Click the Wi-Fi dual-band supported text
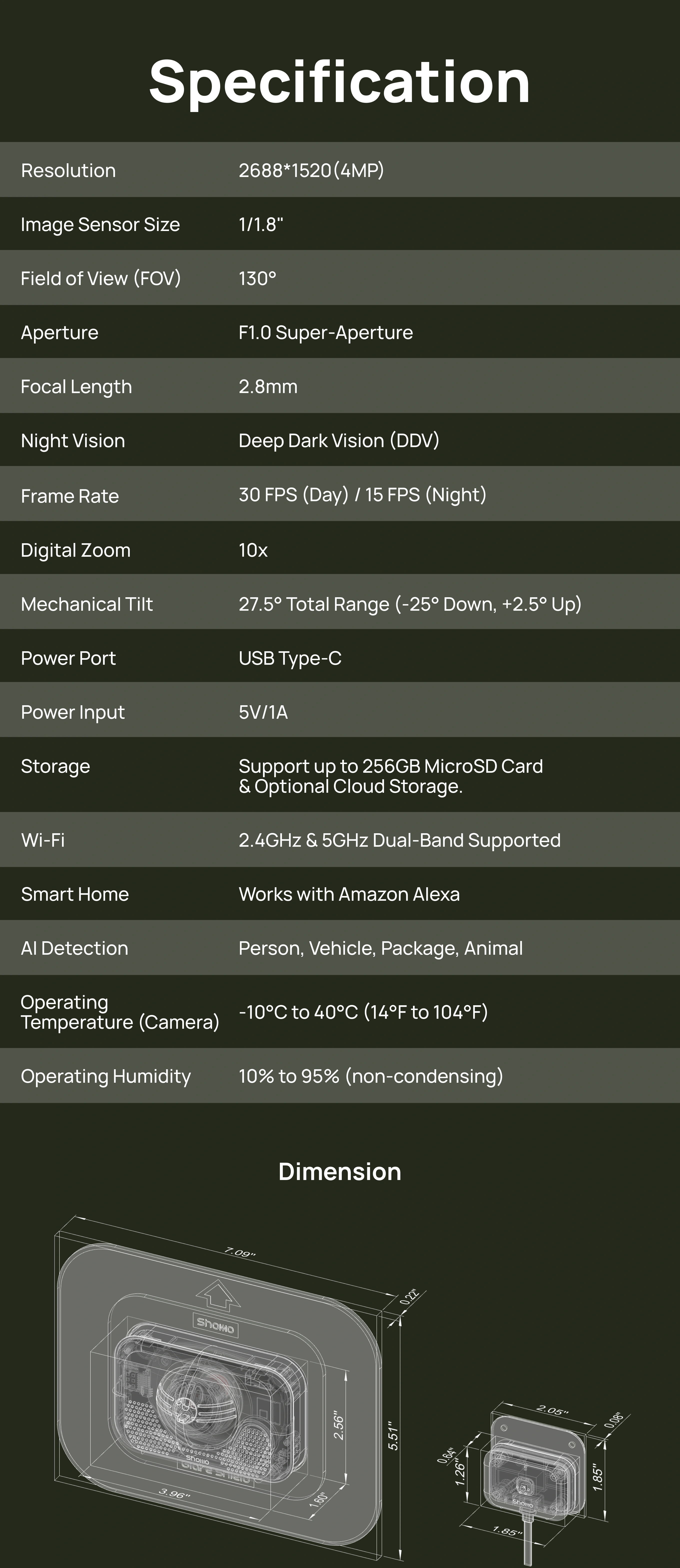The image size is (680, 1568). (x=399, y=840)
